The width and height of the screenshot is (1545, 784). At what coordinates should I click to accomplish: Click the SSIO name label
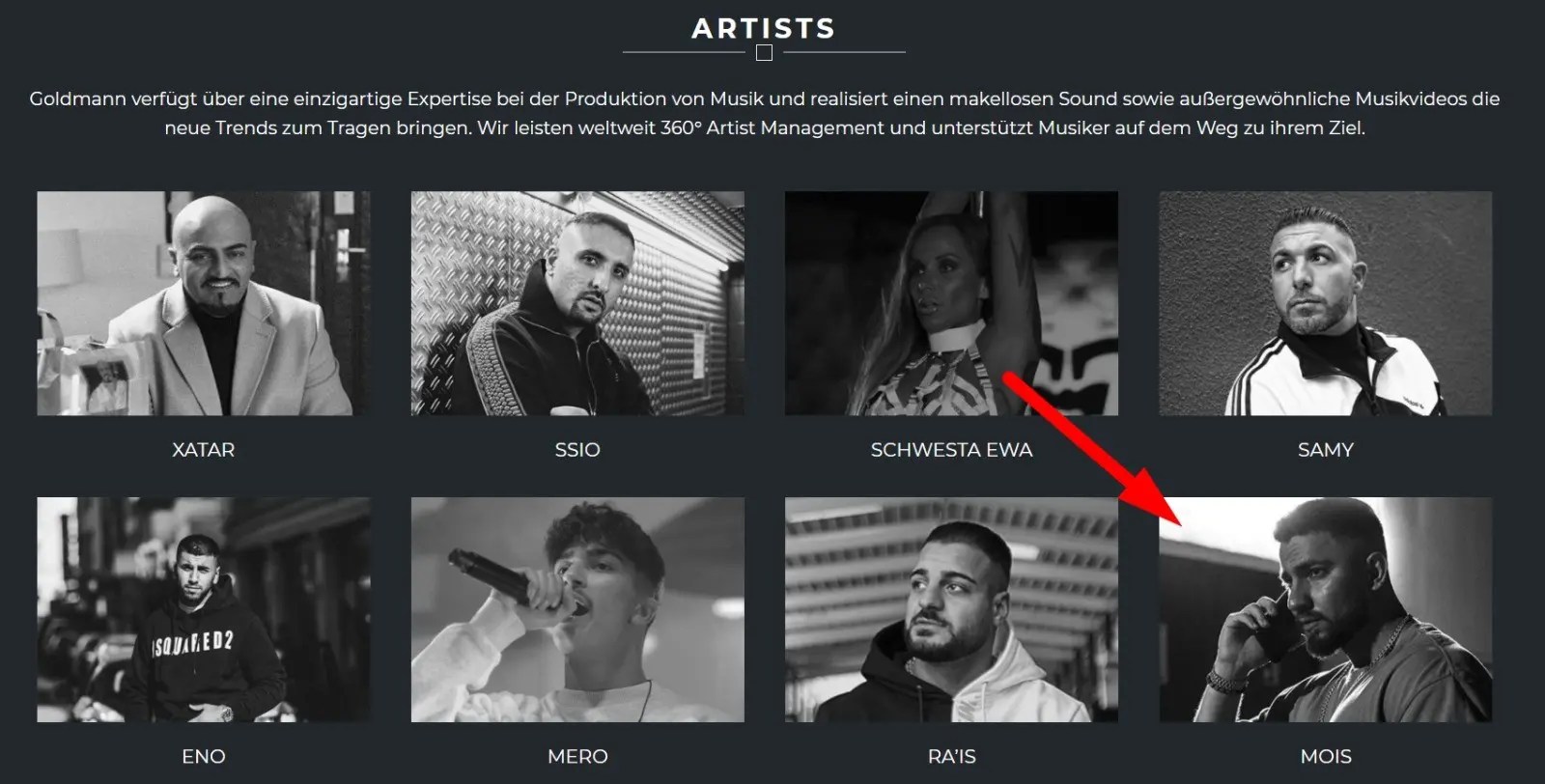(577, 450)
